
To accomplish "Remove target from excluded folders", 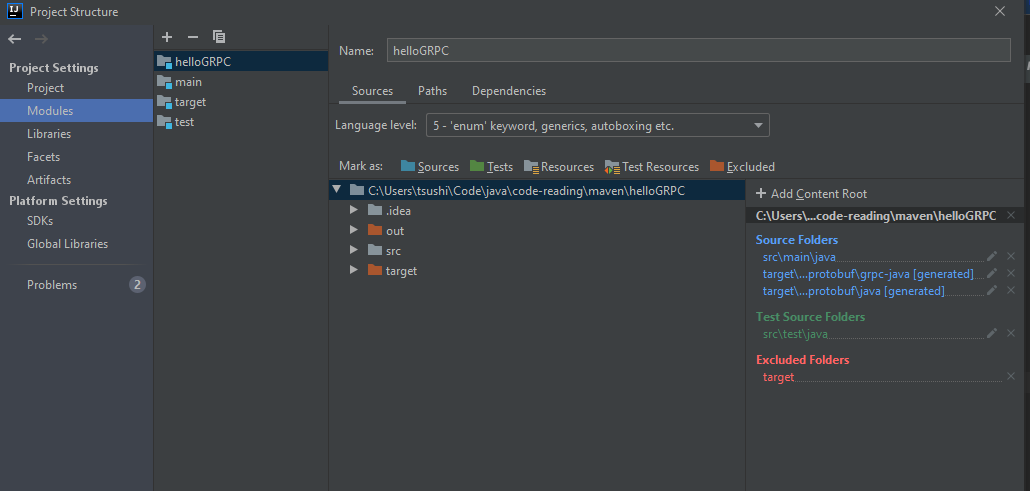I will pos(1011,377).
